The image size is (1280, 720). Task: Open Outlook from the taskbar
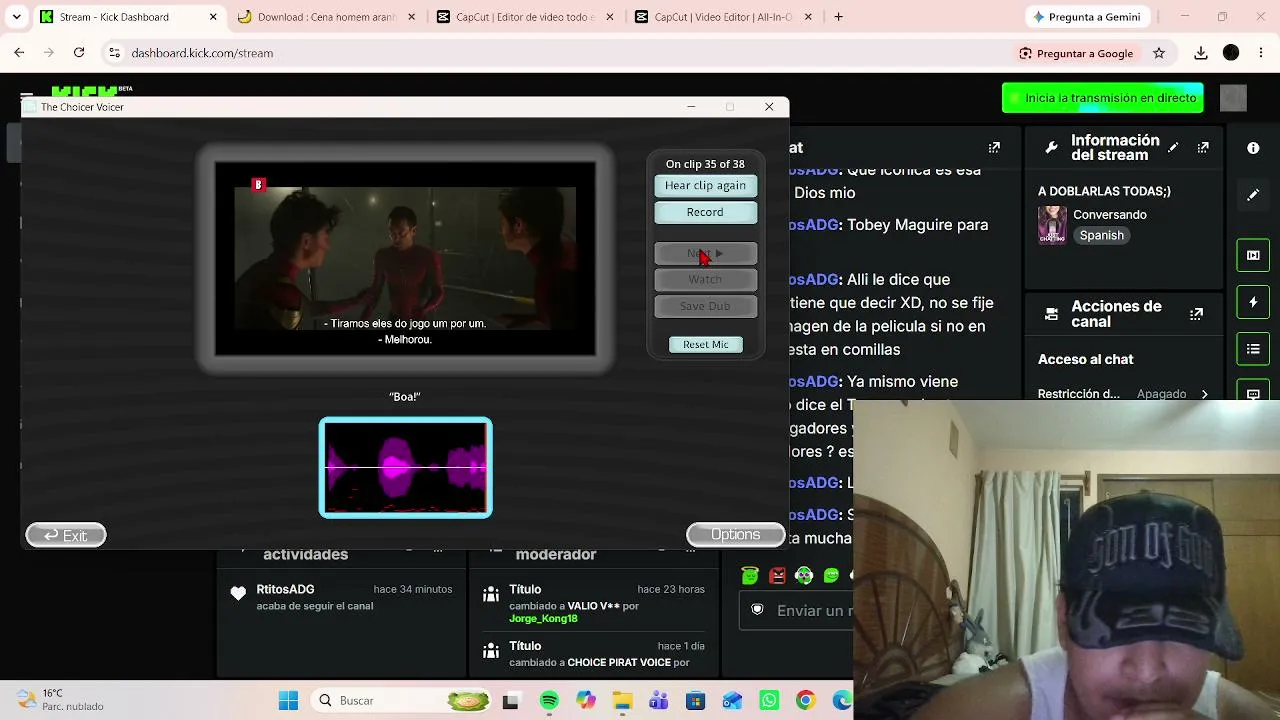[732, 701]
